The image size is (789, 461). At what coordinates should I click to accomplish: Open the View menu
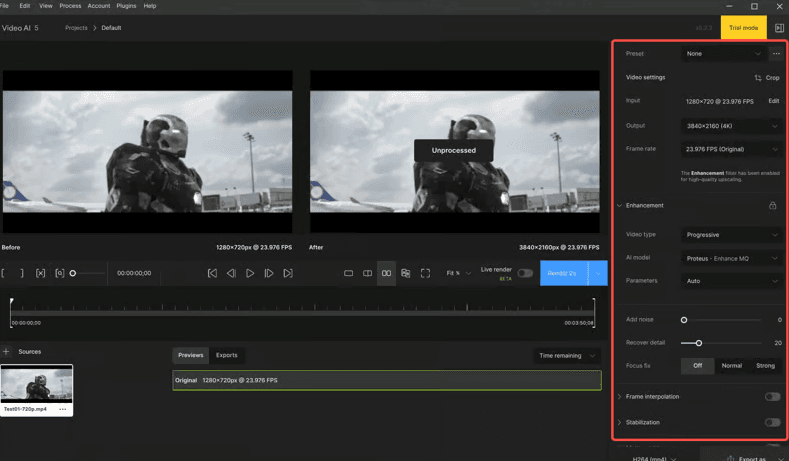coord(46,6)
